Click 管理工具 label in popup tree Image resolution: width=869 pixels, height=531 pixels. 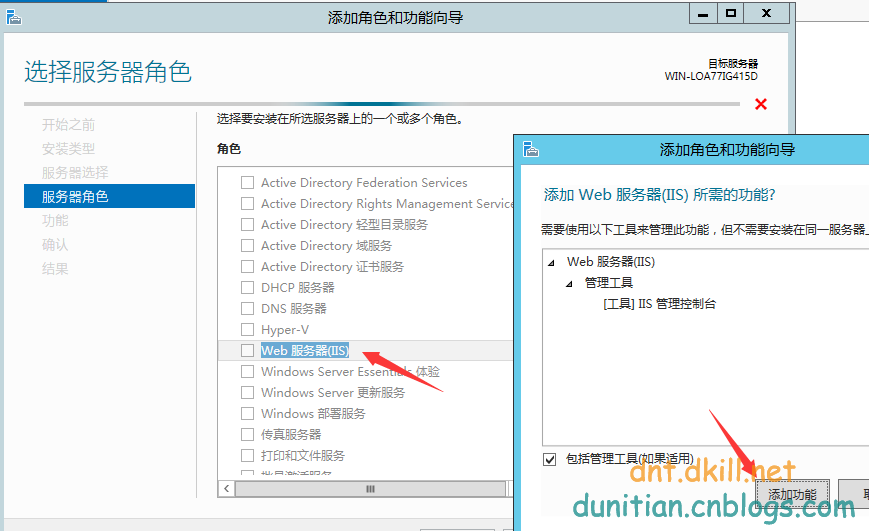[x=609, y=283]
